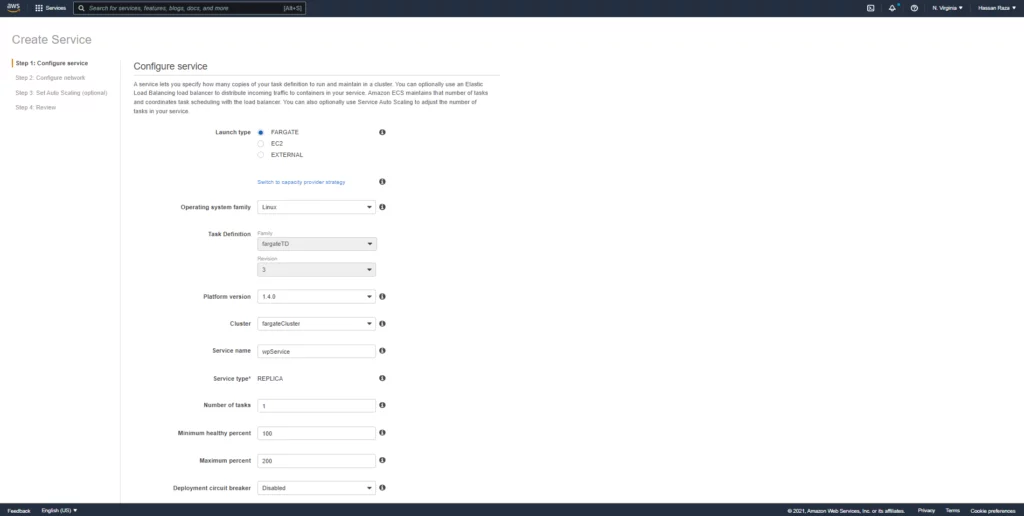Click the Services menu label
The image size is (1024, 516).
click(56, 8)
